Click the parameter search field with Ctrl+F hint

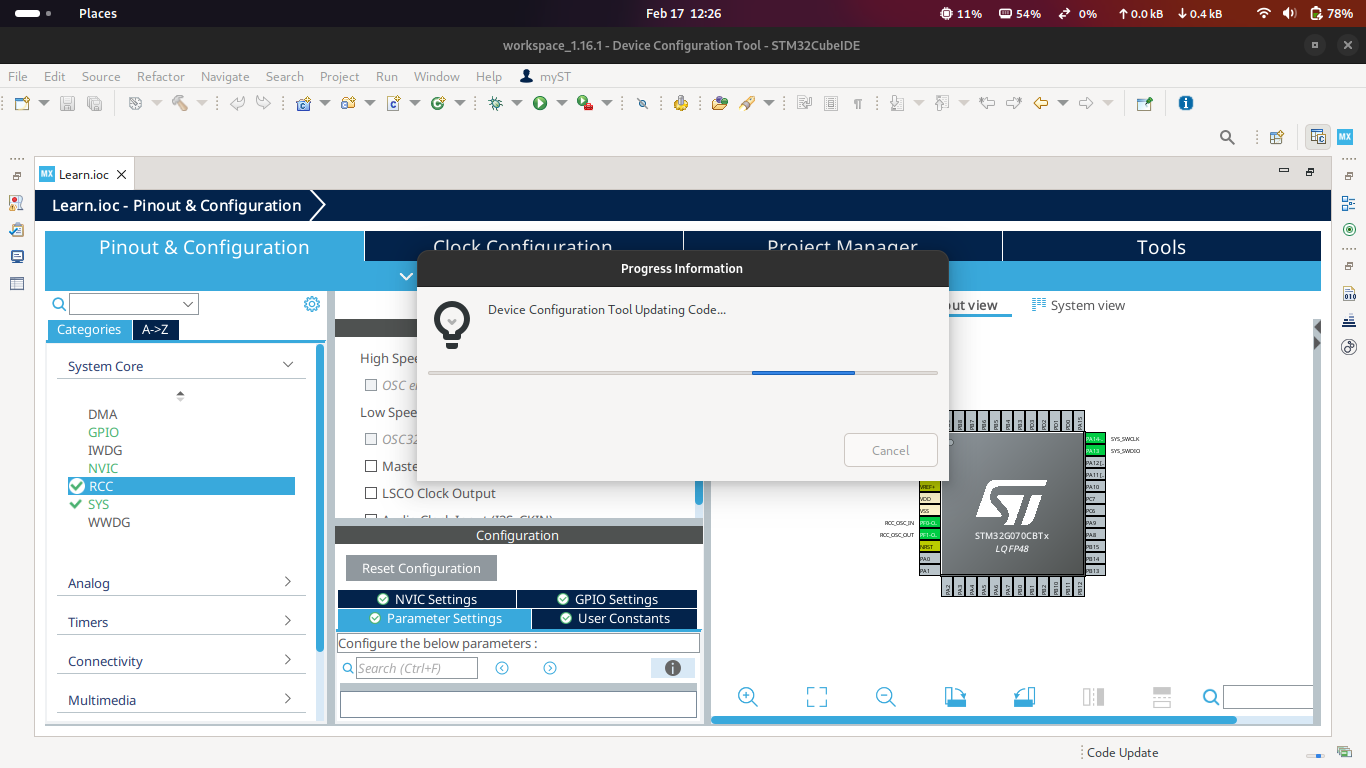click(416, 667)
